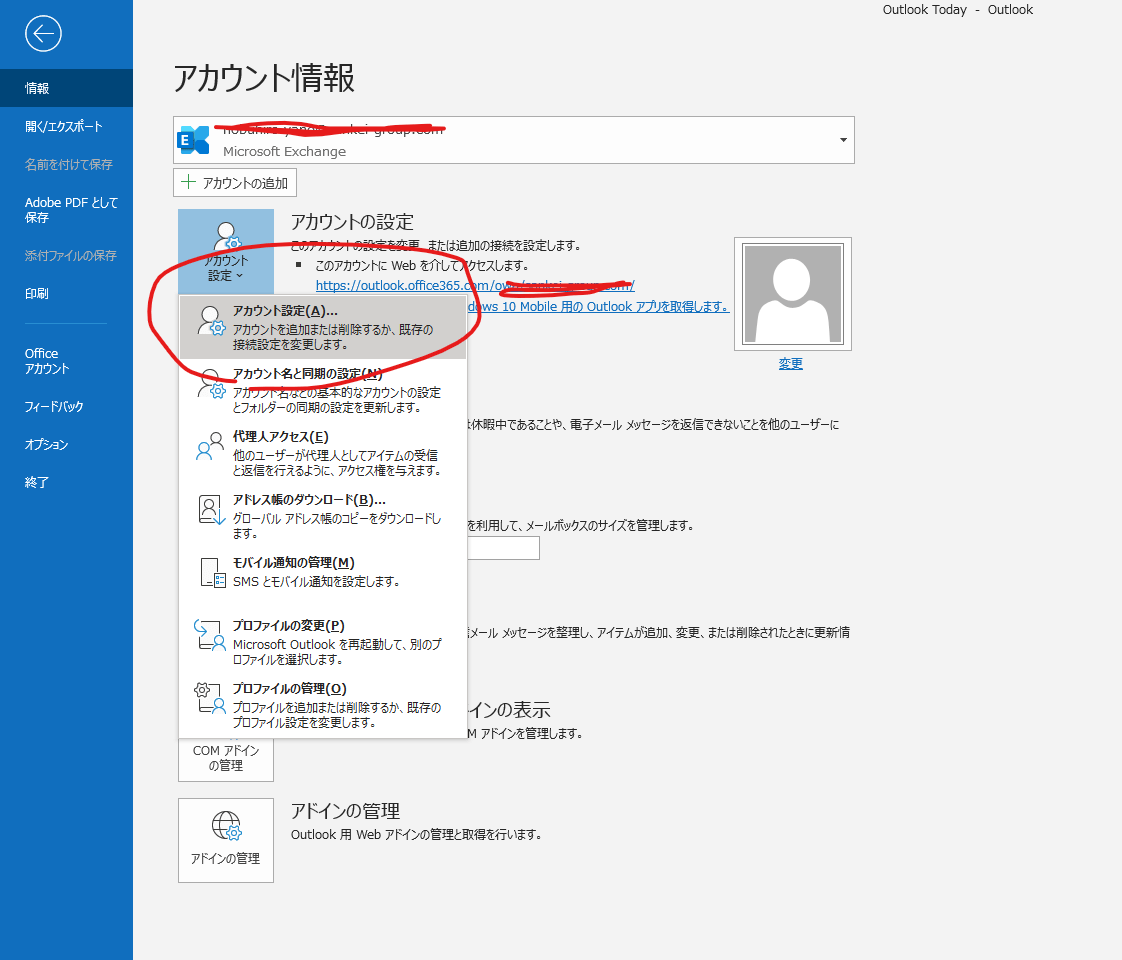Click the プロファイルの管理 gear icon
Viewport: 1122px width, 960px height.
click(210, 698)
